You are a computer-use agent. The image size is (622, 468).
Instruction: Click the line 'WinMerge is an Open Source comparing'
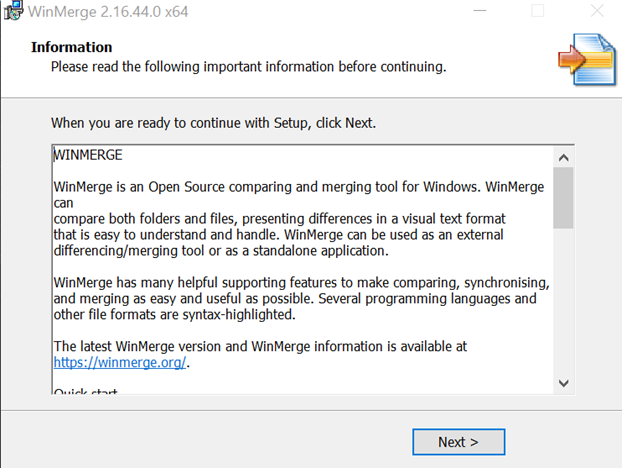click(x=299, y=187)
